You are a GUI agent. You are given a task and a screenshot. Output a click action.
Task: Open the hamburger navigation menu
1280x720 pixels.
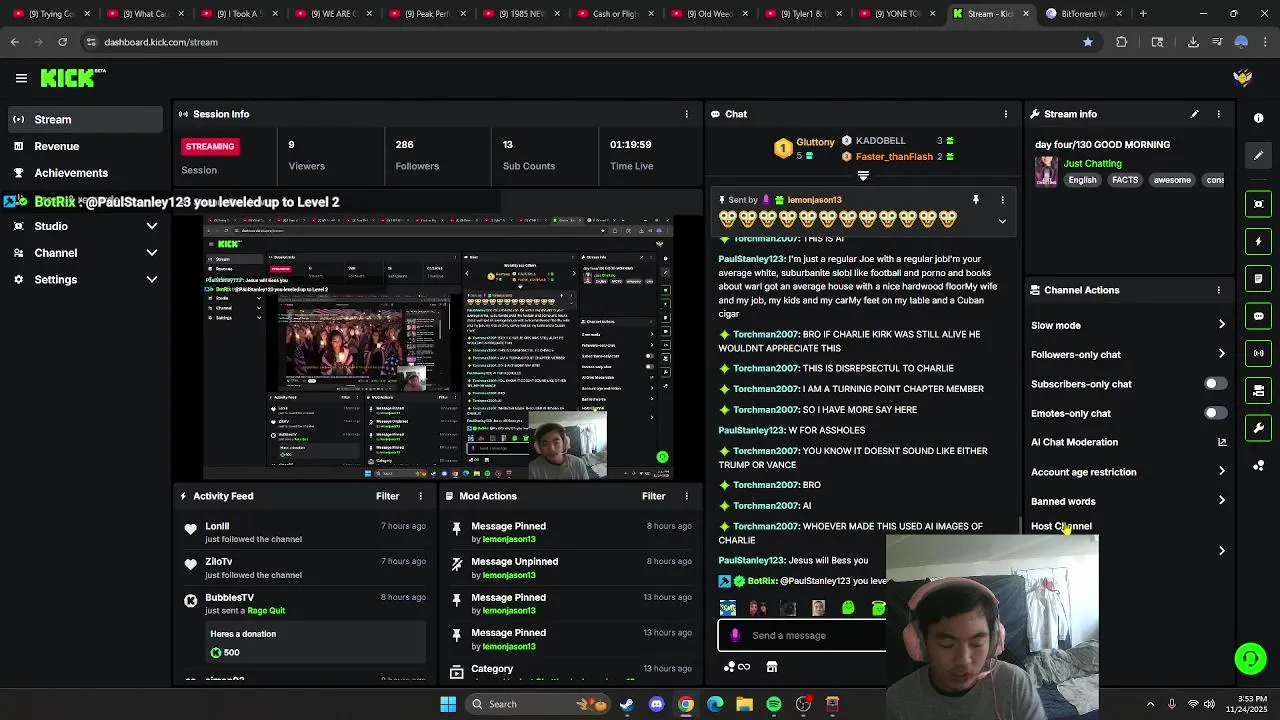pyautogui.click(x=21, y=78)
